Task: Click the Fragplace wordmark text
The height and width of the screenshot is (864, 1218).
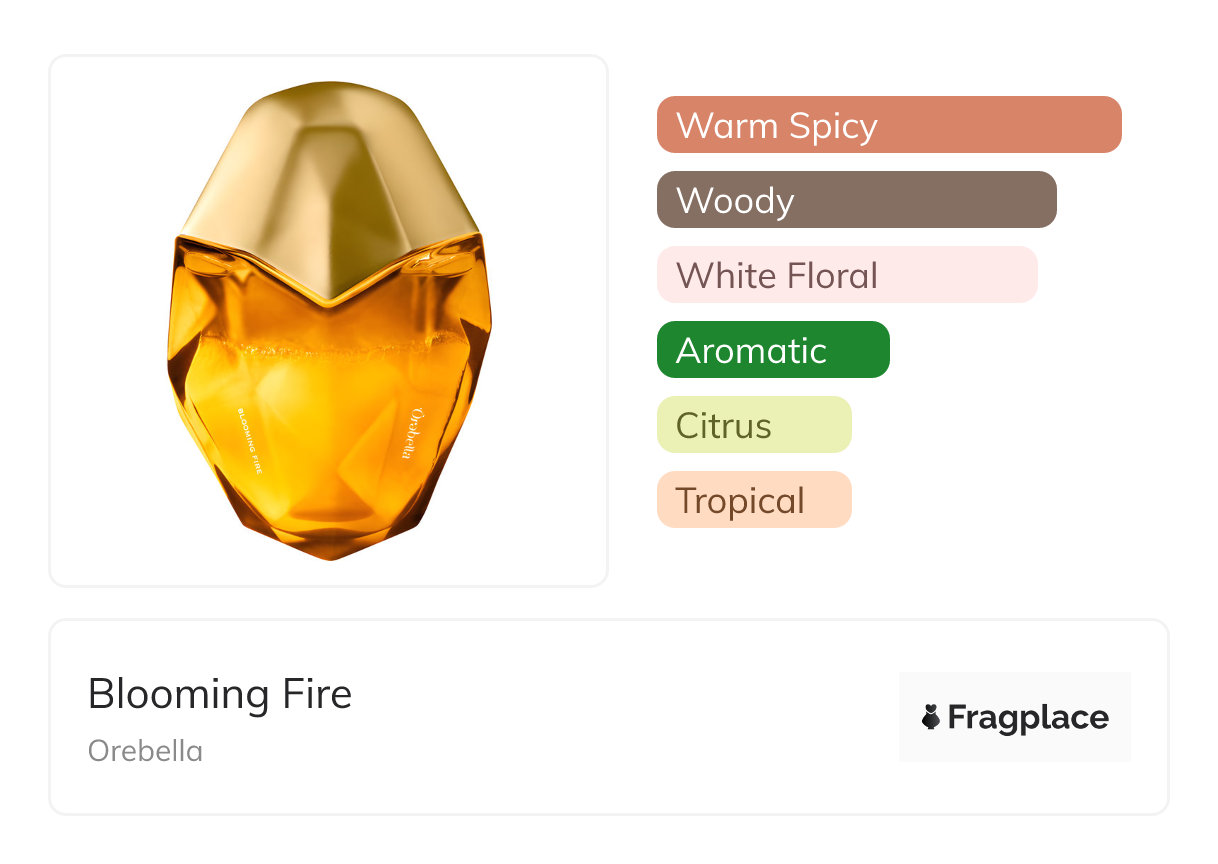Action: click(1028, 718)
